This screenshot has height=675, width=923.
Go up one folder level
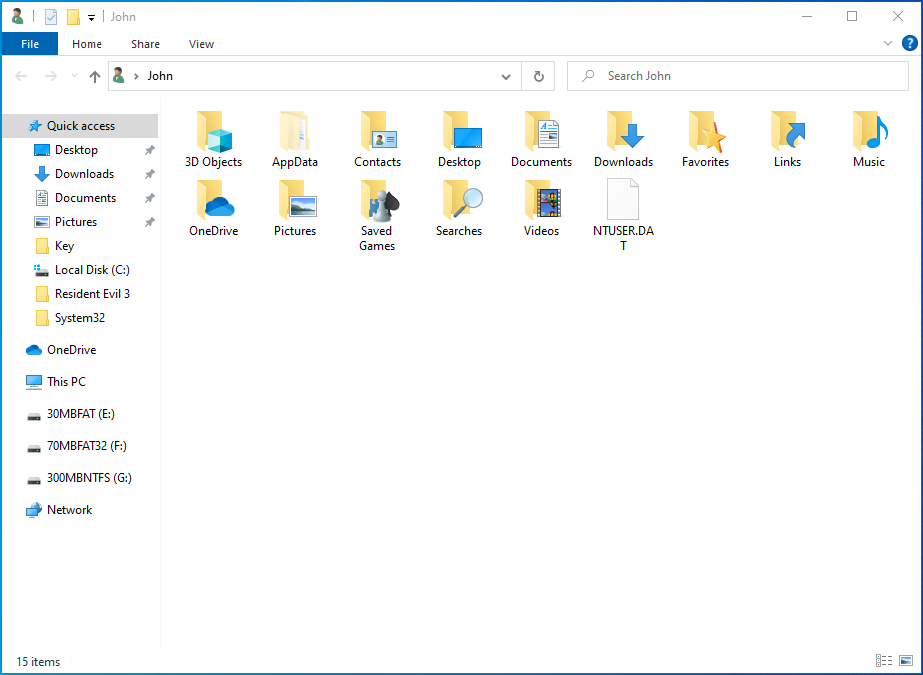click(94, 77)
